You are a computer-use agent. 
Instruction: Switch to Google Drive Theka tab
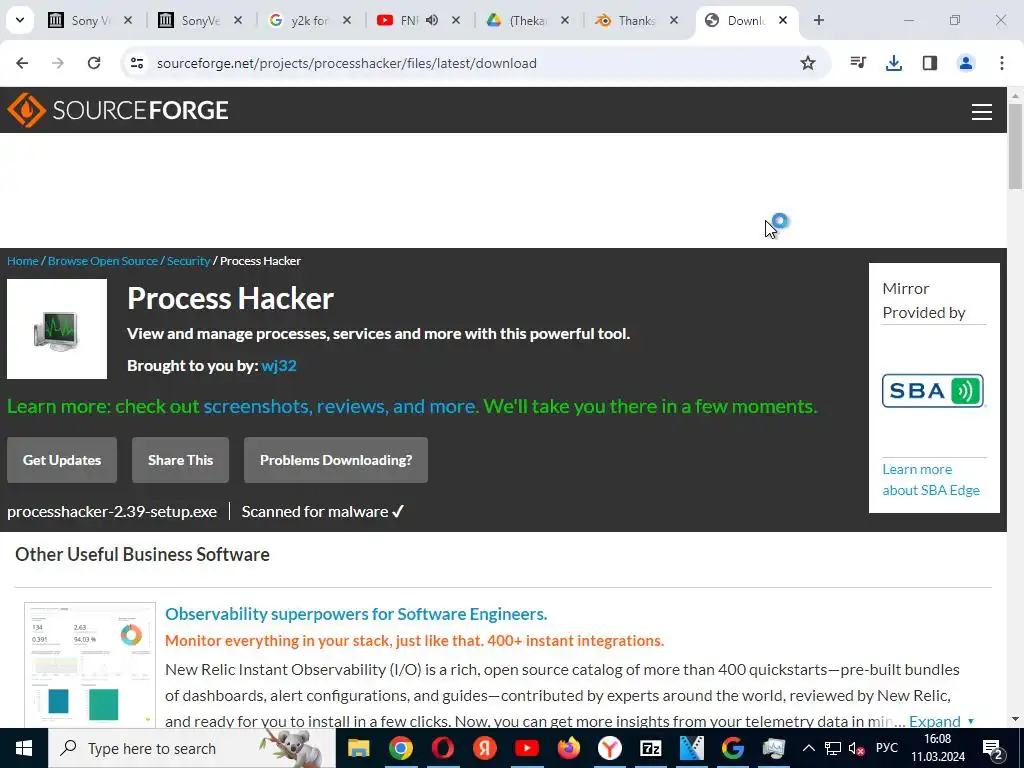(x=529, y=20)
